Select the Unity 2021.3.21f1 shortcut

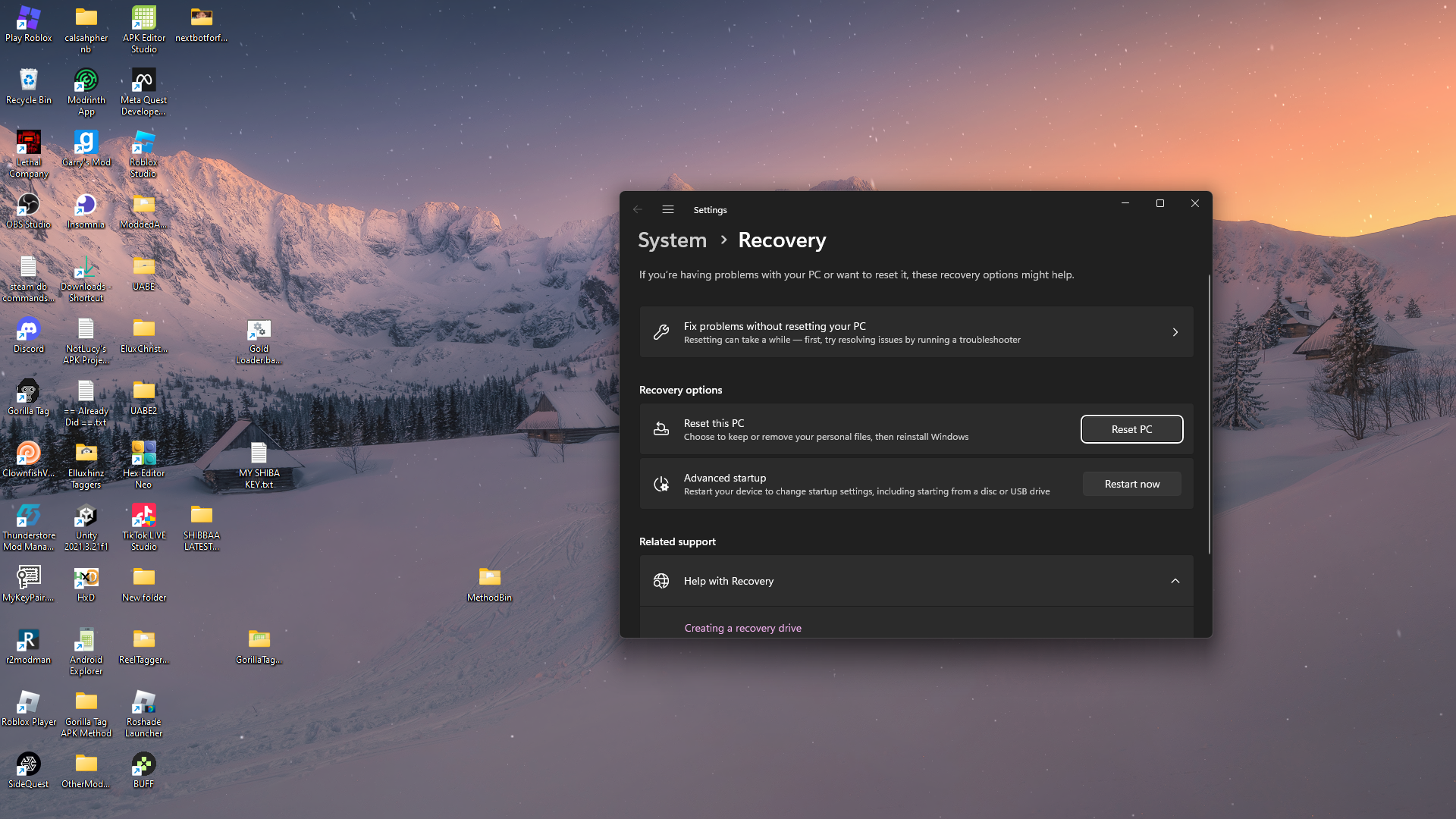[x=86, y=516]
